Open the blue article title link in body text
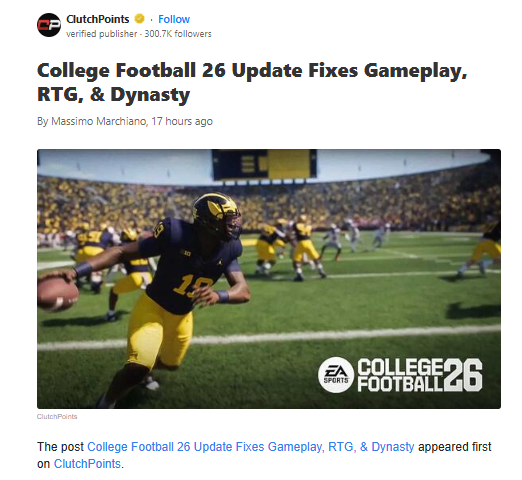This screenshot has width=522, height=480. click(251, 447)
